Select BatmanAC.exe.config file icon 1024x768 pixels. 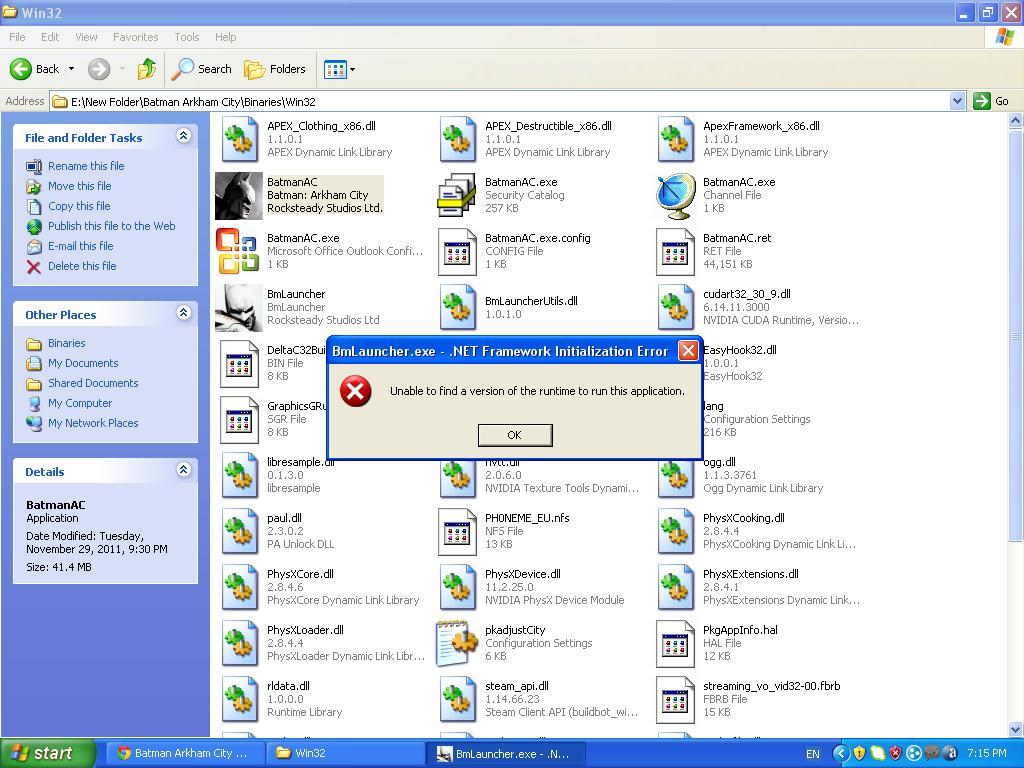tap(456, 251)
